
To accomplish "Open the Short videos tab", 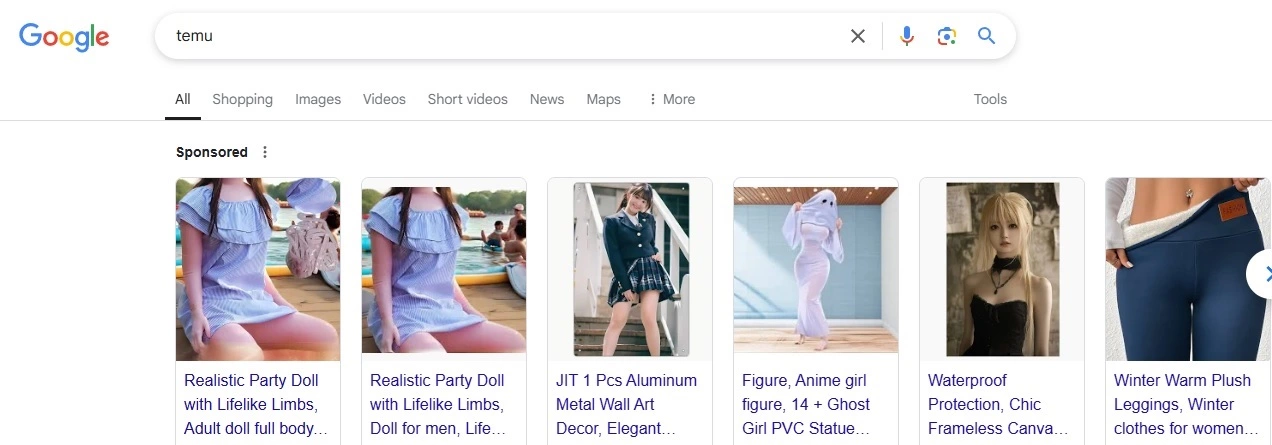I will (467, 99).
